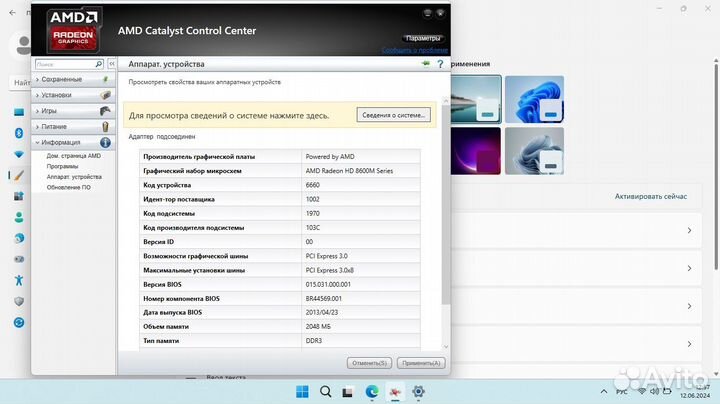Viewport: 720px width, 404px height.
Task: Launch Microsoft Edge from taskbar
Action: 372,392
